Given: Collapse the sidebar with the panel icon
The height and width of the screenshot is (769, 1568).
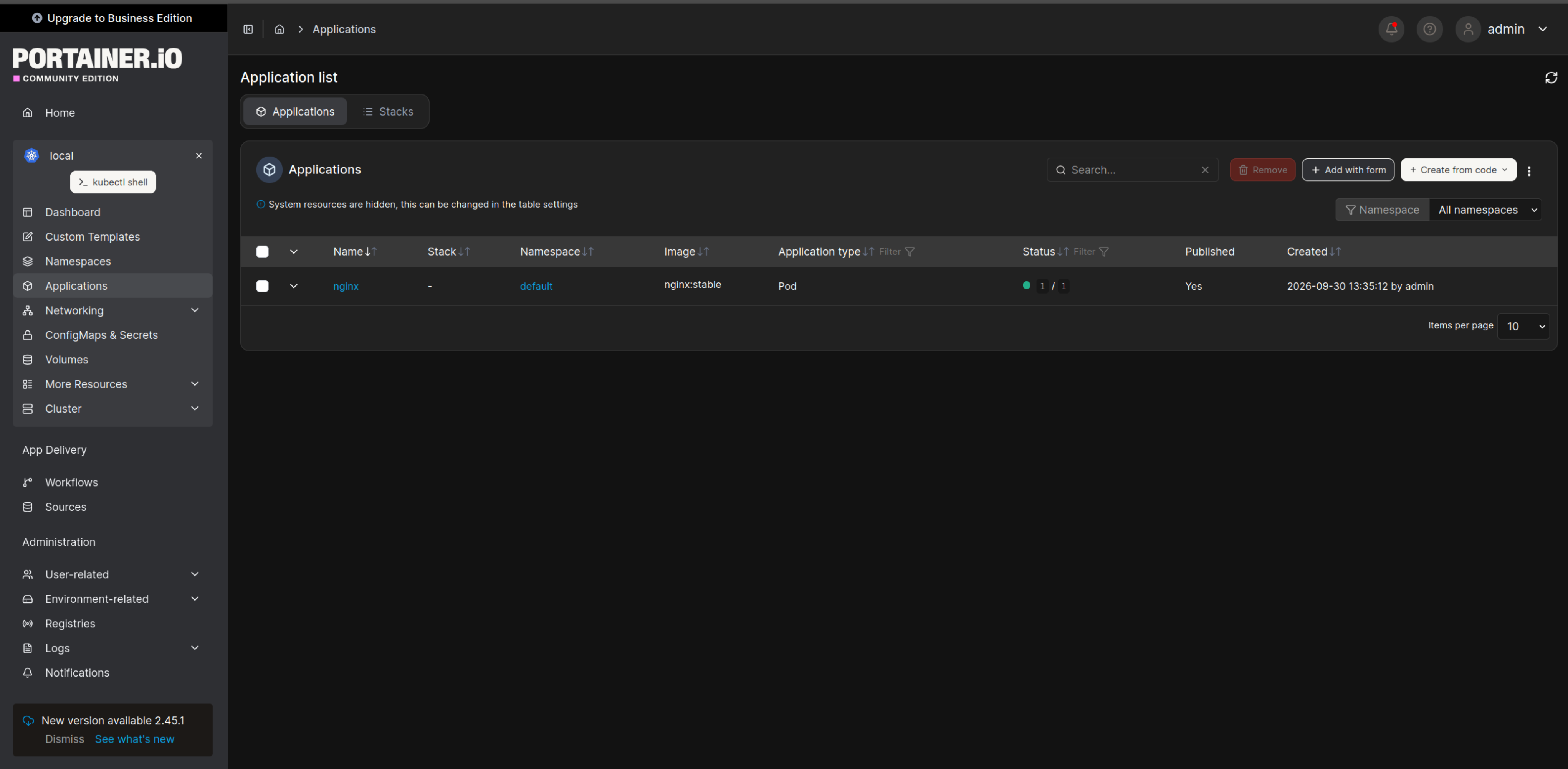Looking at the screenshot, I should [x=248, y=29].
